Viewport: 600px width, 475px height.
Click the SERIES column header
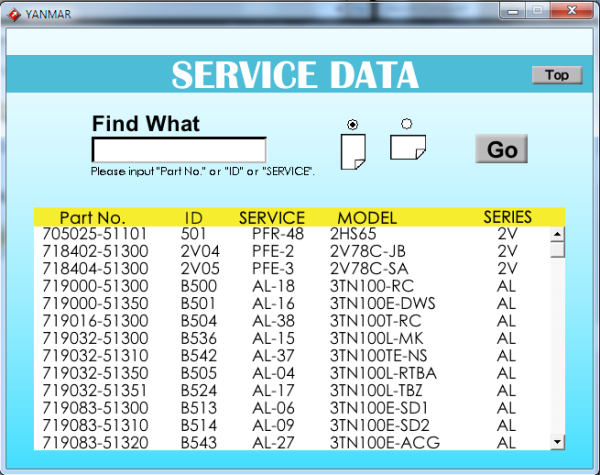[x=507, y=217]
